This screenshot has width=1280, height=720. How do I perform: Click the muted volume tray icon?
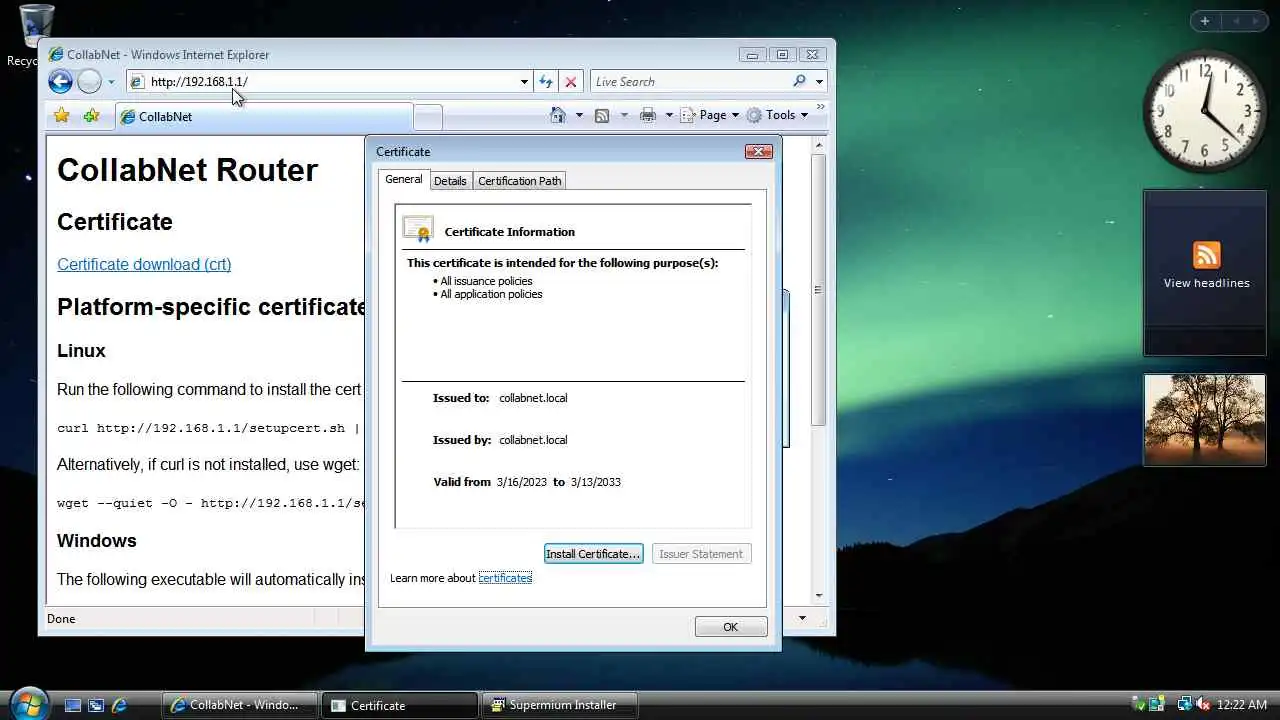(1203, 705)
